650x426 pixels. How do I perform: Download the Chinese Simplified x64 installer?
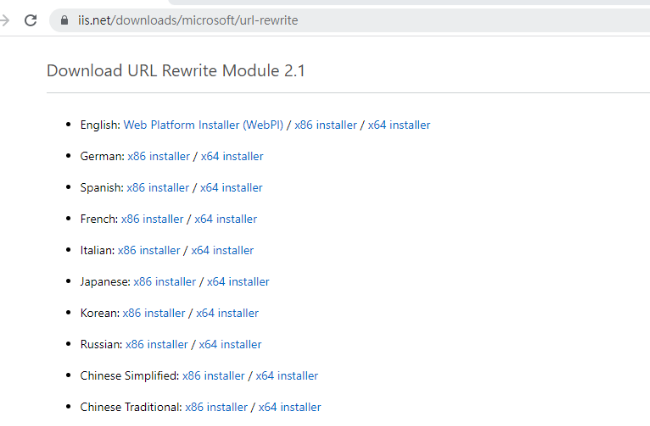287,376
